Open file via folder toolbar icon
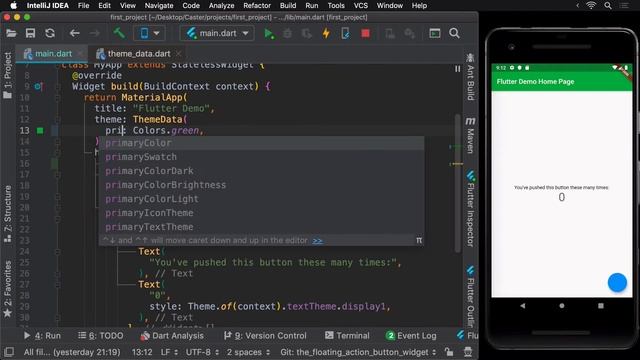This screenshot has width=640, height=360. pyautogui.click(x=11, y=33)
